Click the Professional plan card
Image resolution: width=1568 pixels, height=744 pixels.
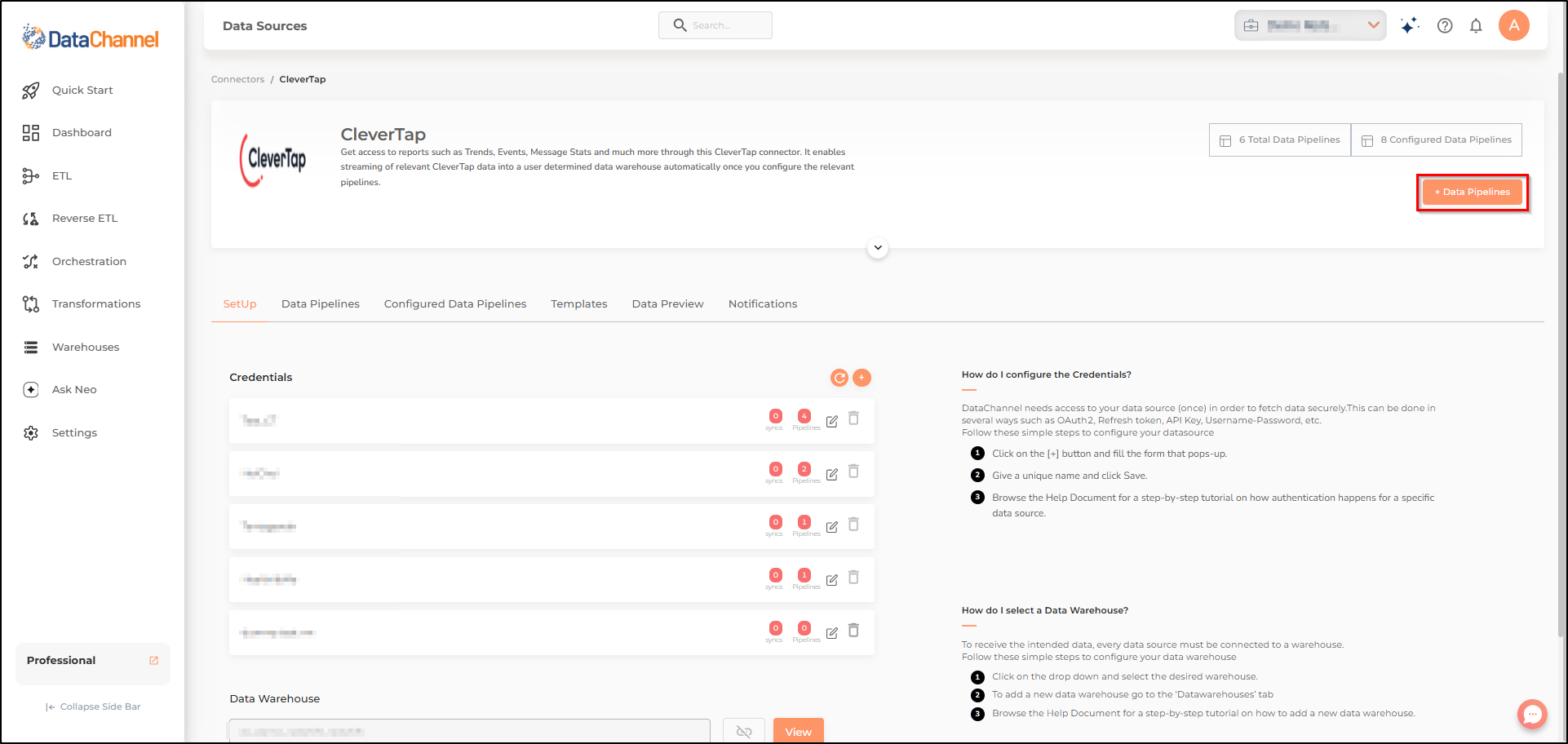93,664
